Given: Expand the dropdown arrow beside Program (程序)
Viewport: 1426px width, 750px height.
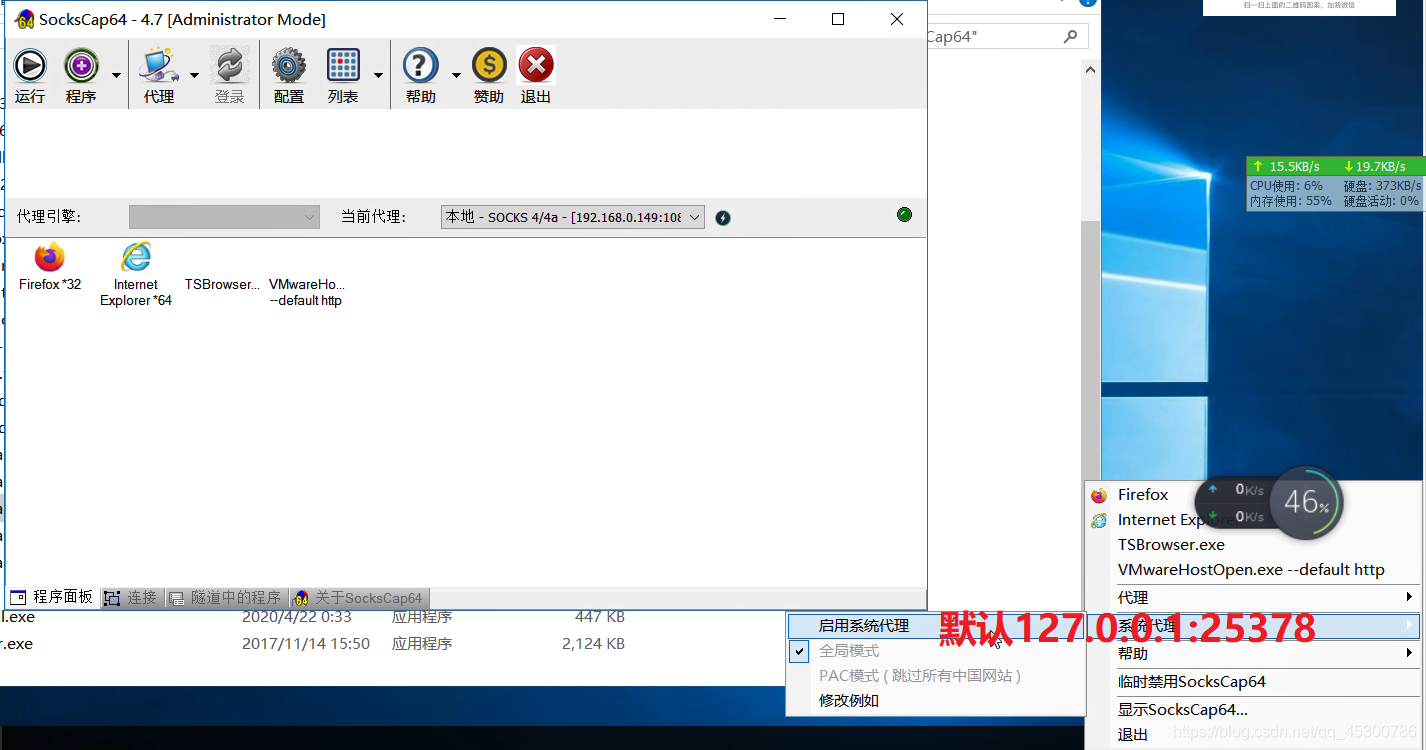Looking at the screenshot, I should (x=116, y=76).
